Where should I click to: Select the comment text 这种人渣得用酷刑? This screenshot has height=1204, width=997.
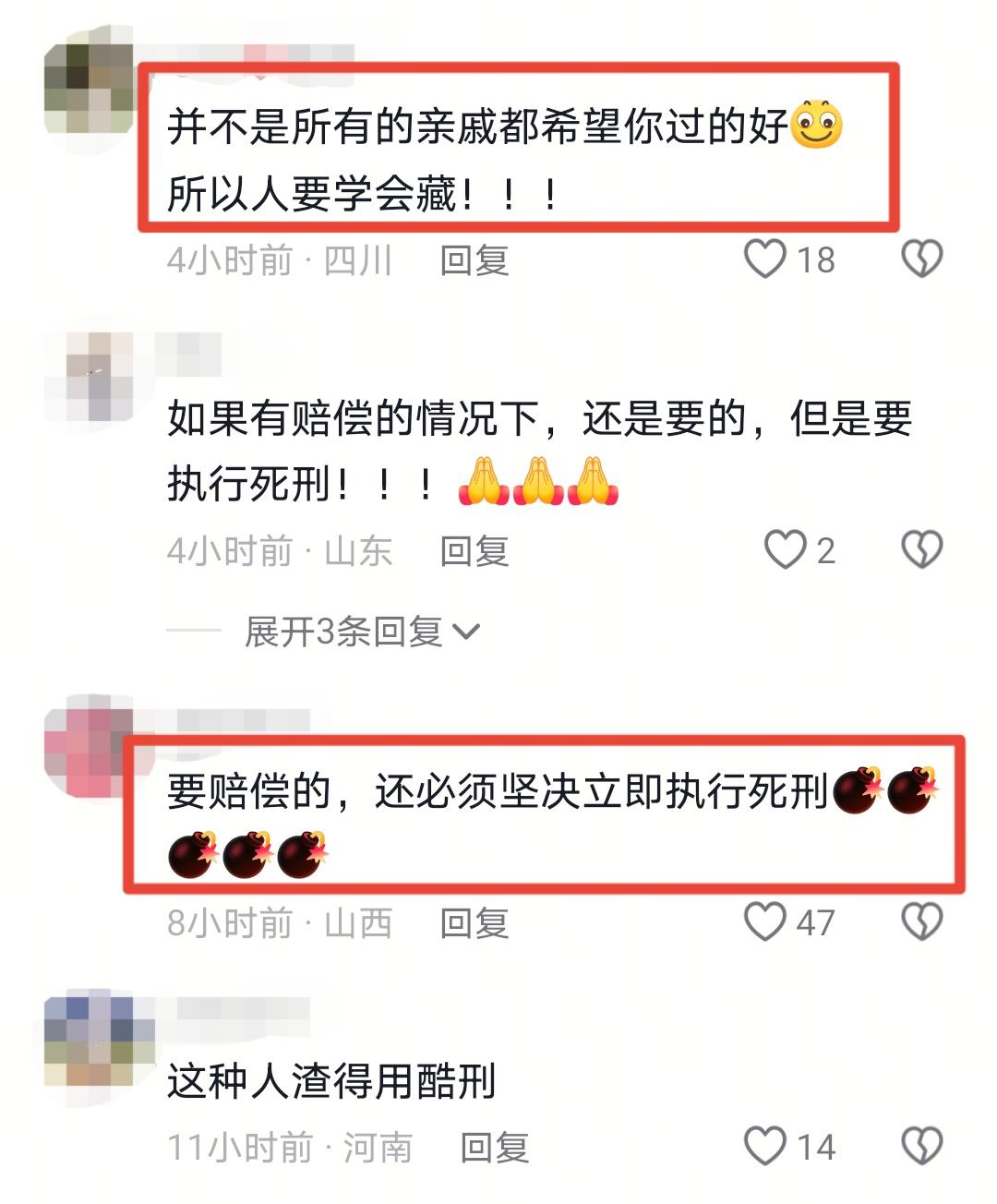(331, 1081)
